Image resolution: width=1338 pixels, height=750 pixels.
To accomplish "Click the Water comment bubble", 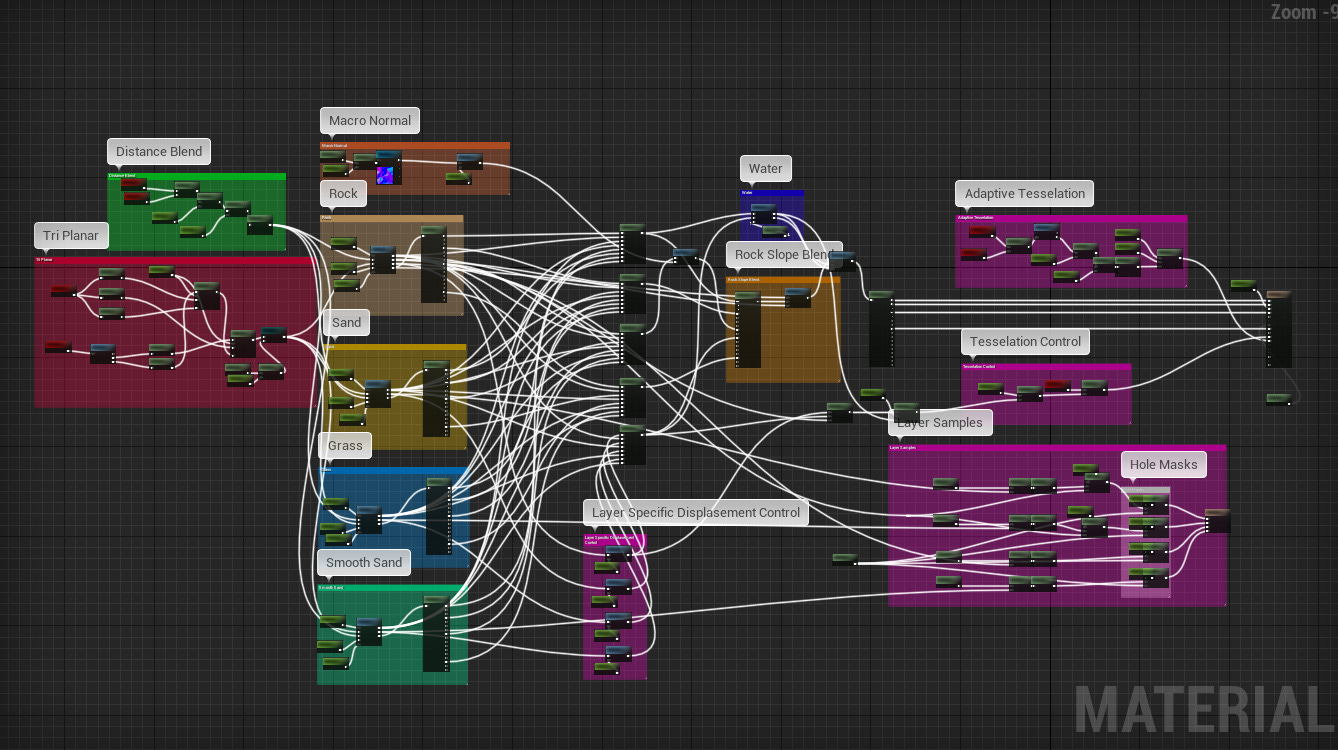I will pyautogui.click(x=765, y=168).
